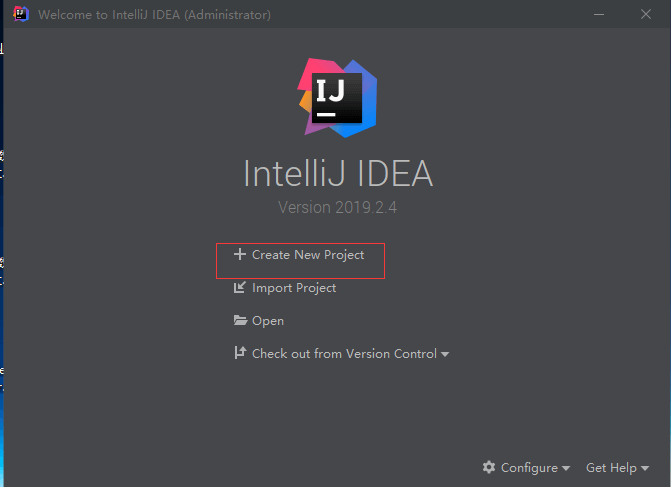671x487 pixels.
Task: Select the Open text option
Action: click(x=268, y=321)
